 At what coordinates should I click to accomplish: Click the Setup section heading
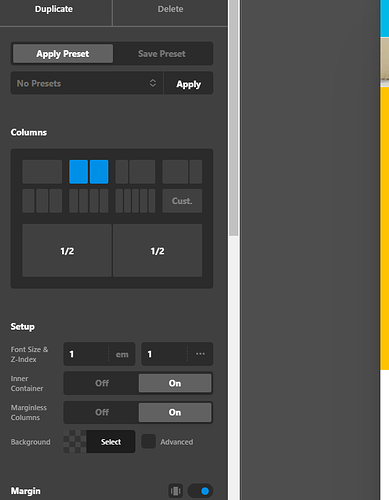click(x=22, y=326)
